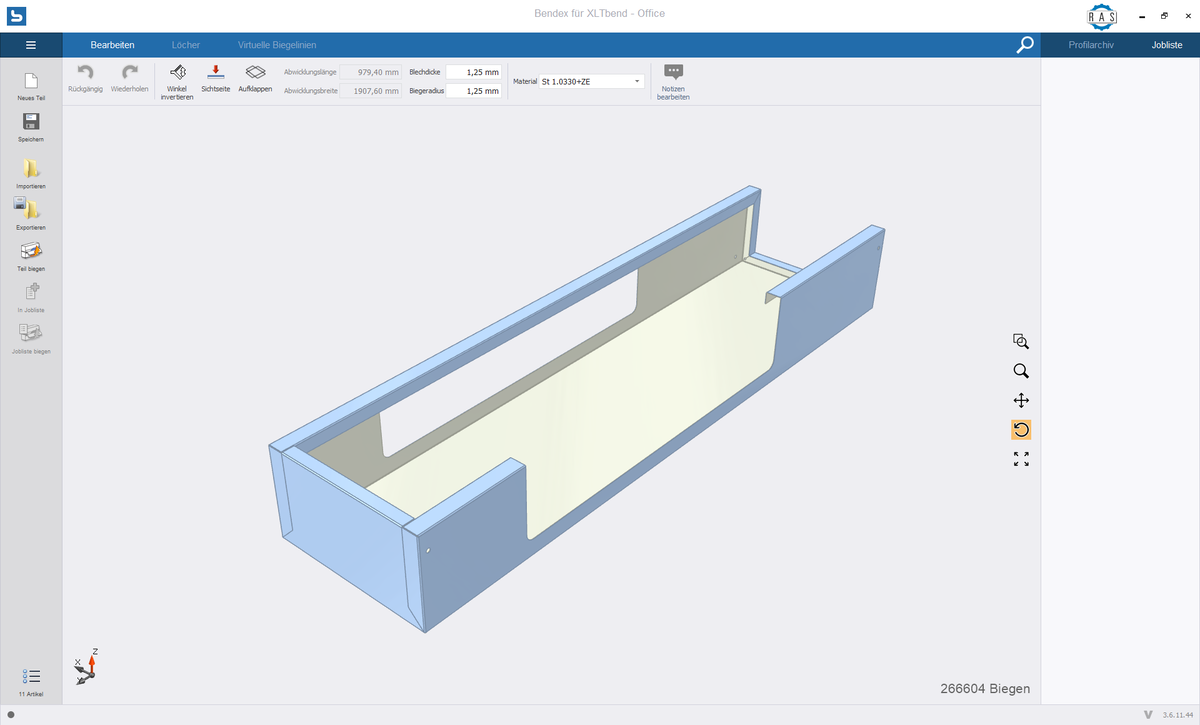
Task: Save the part with Speichern icon
Action: [x=31, y=122]
